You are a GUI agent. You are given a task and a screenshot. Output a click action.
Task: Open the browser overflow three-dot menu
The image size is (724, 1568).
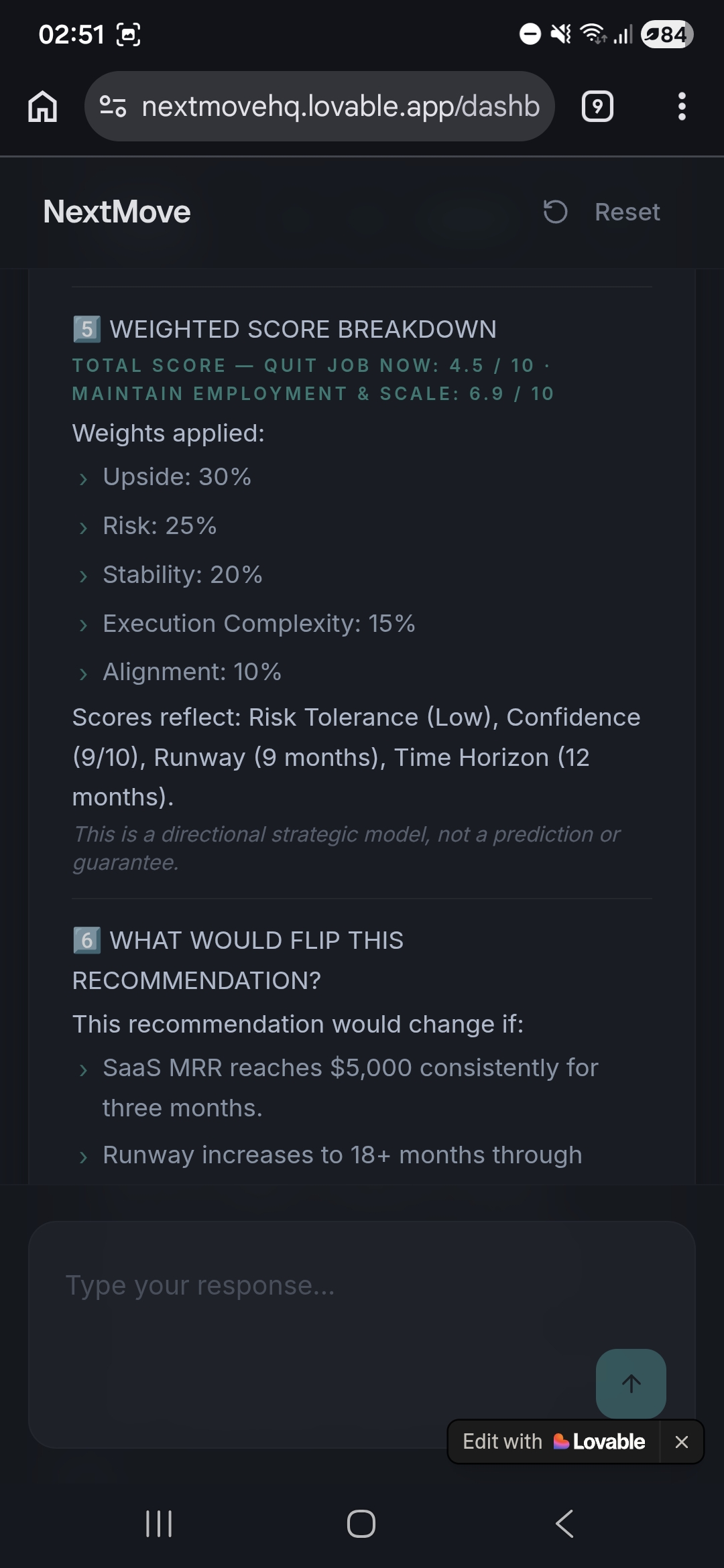[682, 106]
